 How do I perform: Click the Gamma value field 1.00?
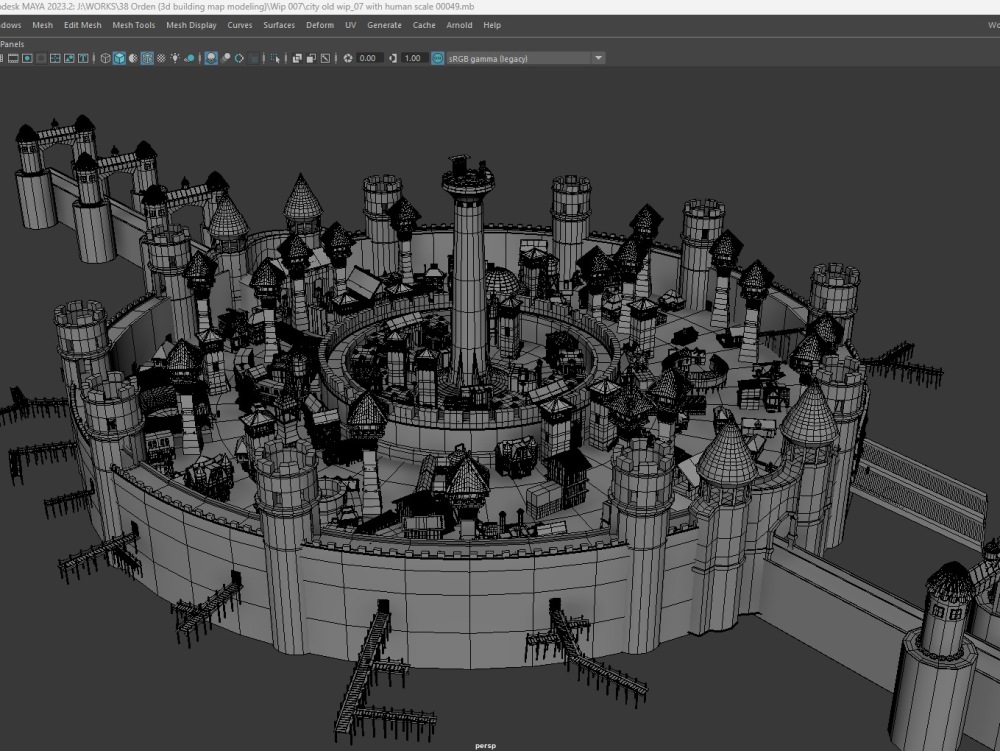coord(415,58)
